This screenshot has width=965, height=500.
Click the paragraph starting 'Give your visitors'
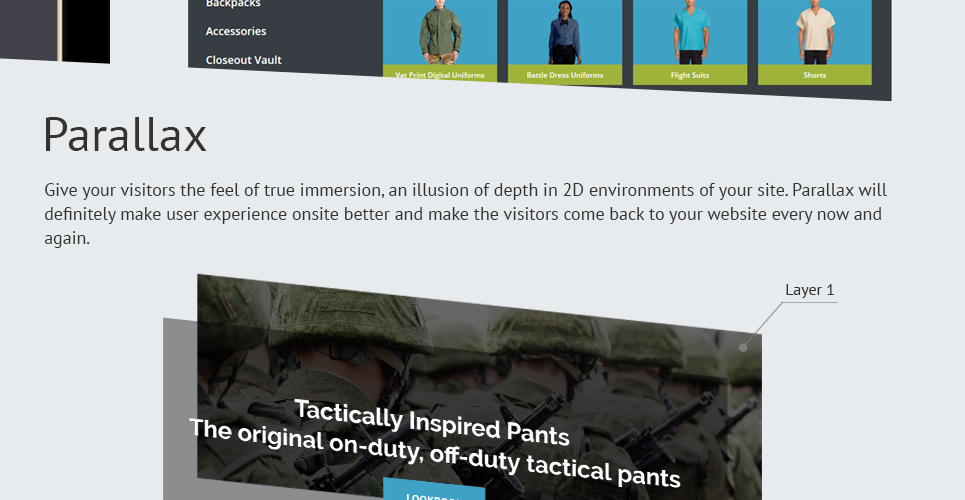pyautogui.click(x=465, y=214)
